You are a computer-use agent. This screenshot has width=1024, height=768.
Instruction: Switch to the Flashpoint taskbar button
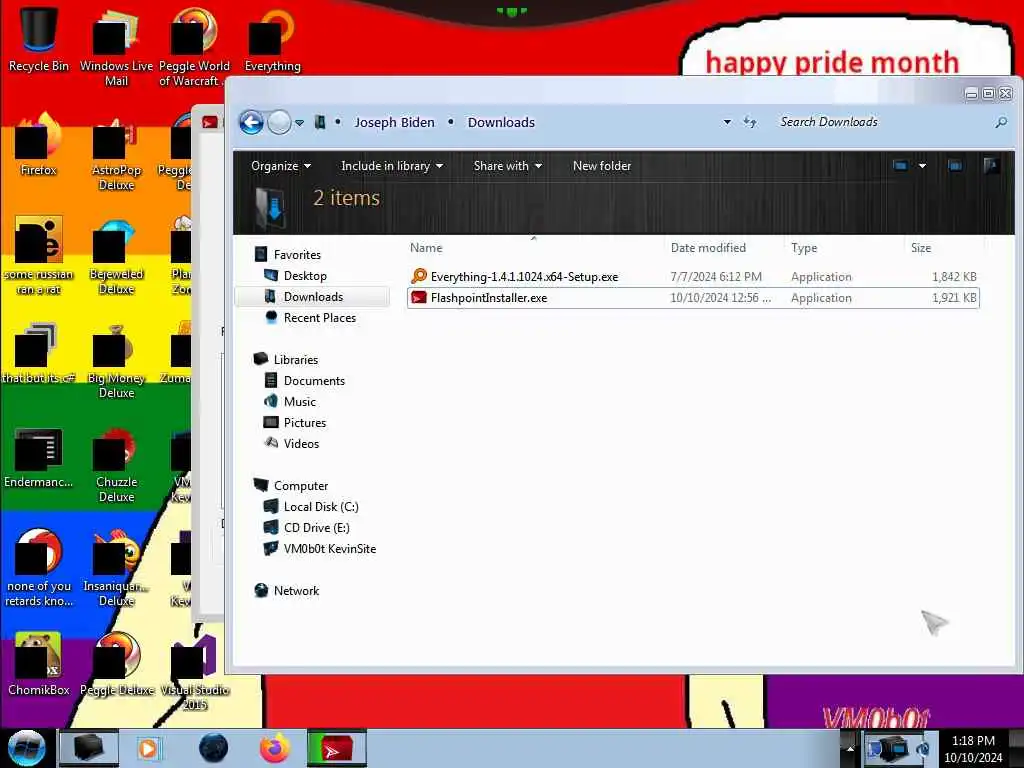[x=336, y=748]
